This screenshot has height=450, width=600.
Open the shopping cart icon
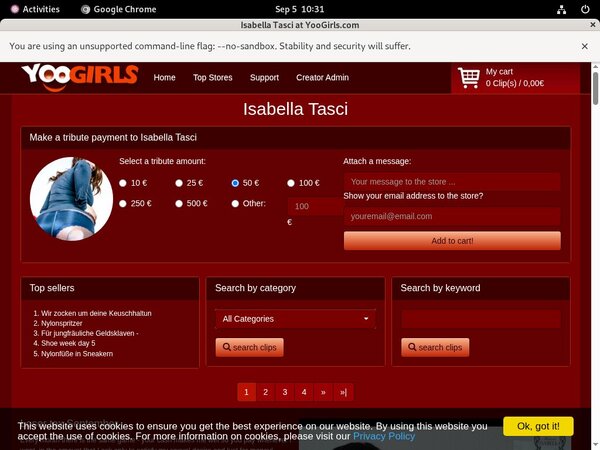pos(468,77)
